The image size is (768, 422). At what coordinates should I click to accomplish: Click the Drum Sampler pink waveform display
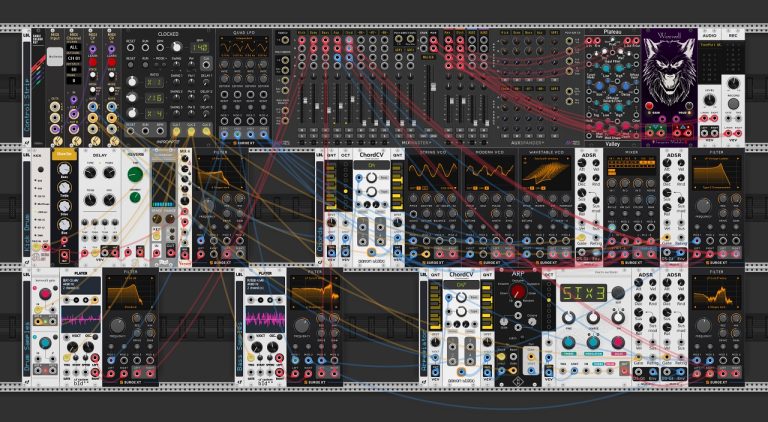tap(80, 319)
